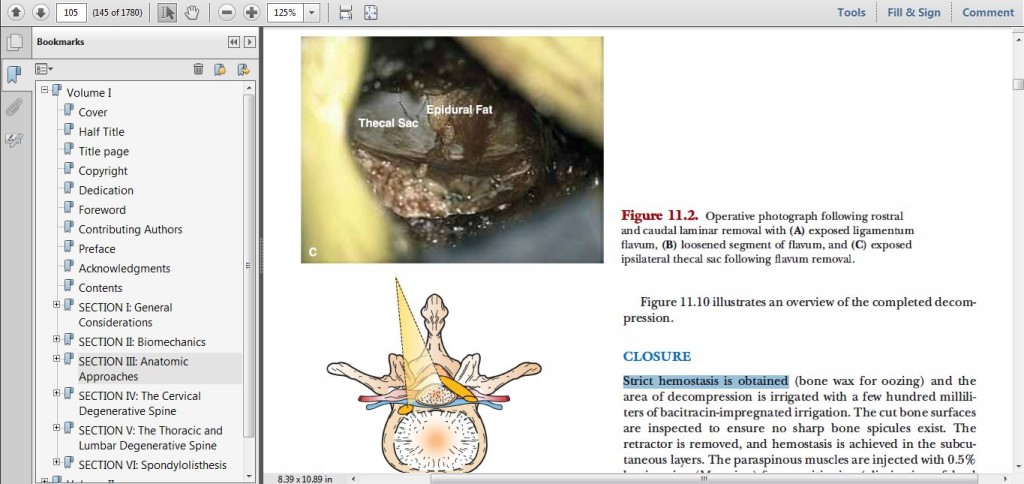Select SECTION II: Biomechanics bookmark

(142, 342)
